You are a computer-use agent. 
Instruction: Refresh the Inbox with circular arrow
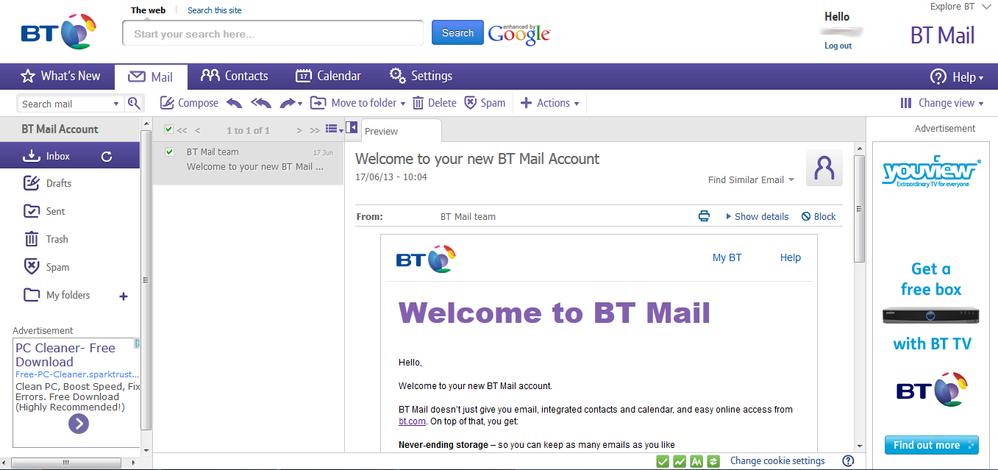pyautogui.click(x=107, y=156)
